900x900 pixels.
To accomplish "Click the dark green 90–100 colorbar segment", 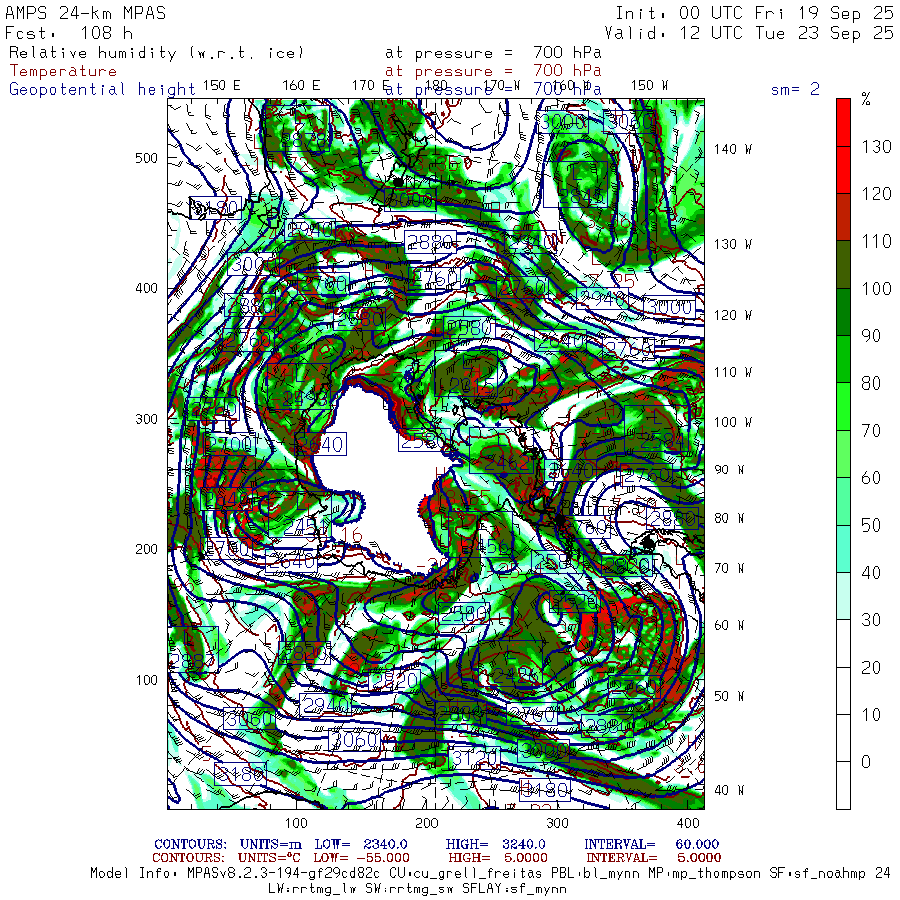I will tap(843, 312).
